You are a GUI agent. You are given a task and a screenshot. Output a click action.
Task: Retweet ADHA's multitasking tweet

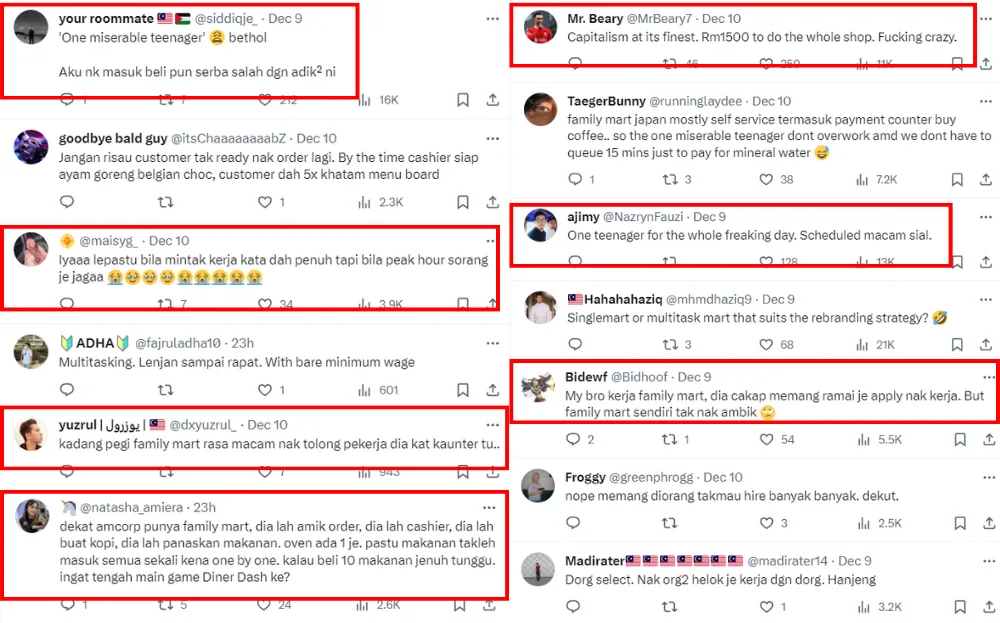[x=166, y=390]
